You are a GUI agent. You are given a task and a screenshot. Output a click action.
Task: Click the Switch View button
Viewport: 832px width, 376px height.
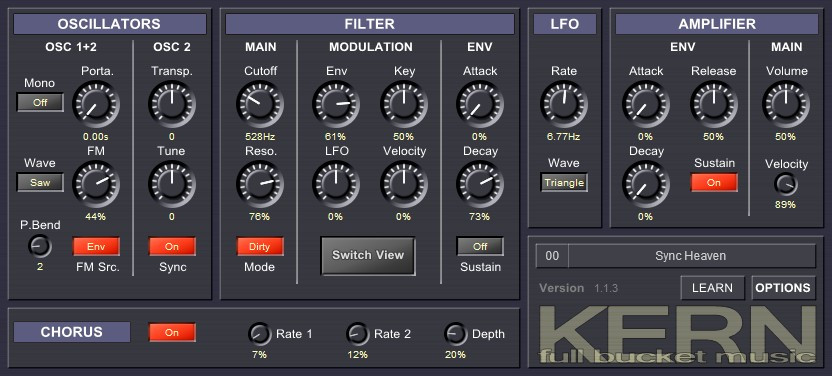click(x=368, y=255)
